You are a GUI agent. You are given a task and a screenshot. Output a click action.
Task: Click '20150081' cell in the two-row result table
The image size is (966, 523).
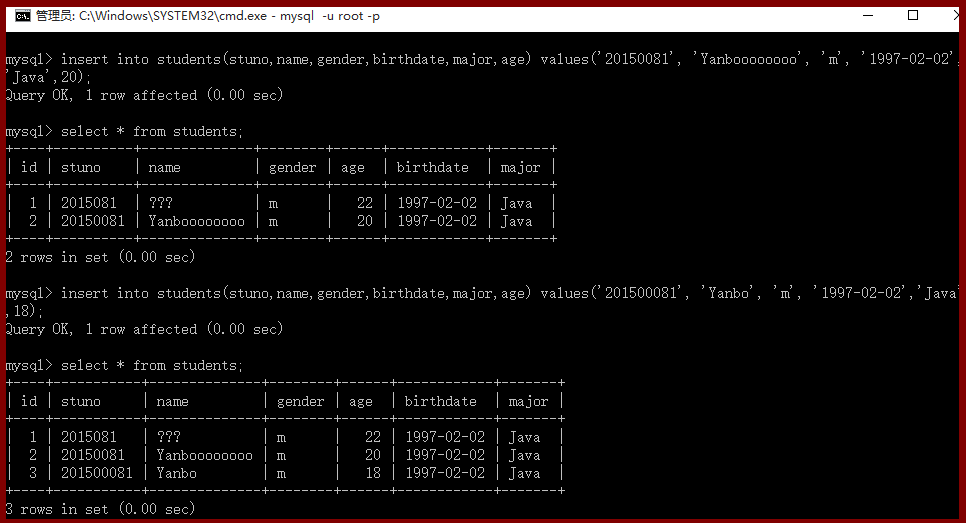click(92, 221)
